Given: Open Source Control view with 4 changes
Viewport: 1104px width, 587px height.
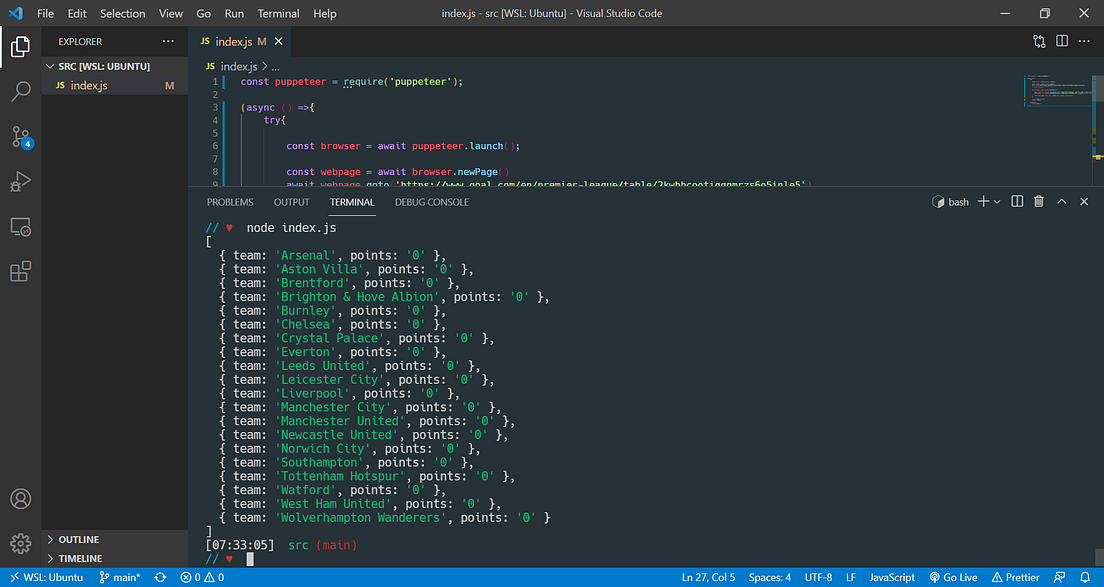Looking at the screenshot, I should point(20,137).
